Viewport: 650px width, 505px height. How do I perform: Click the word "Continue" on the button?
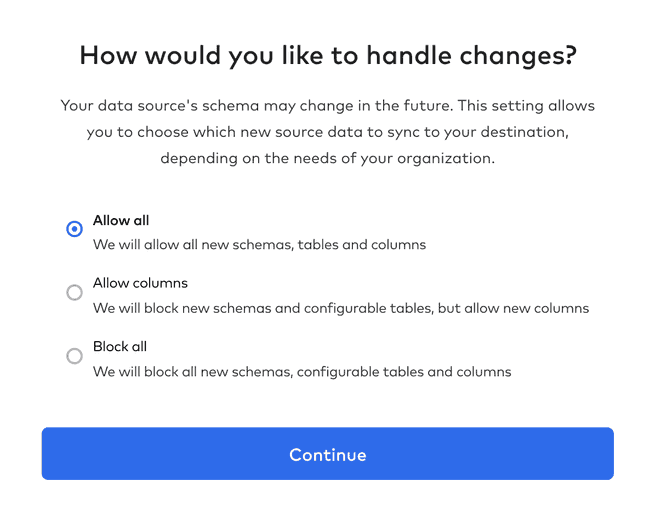(x=327, y=455)
